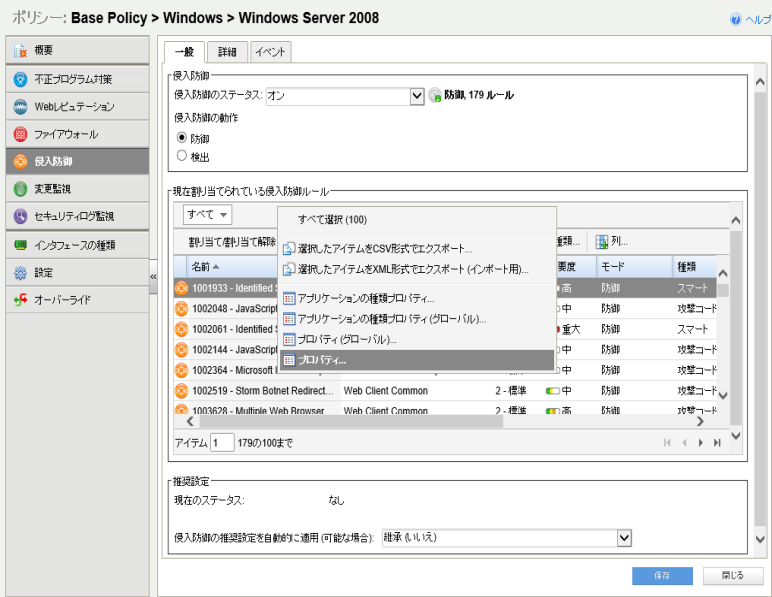Open the すべて filter dropdown
This screenshot has height=597, width=772.
click(x=208, y=214)
